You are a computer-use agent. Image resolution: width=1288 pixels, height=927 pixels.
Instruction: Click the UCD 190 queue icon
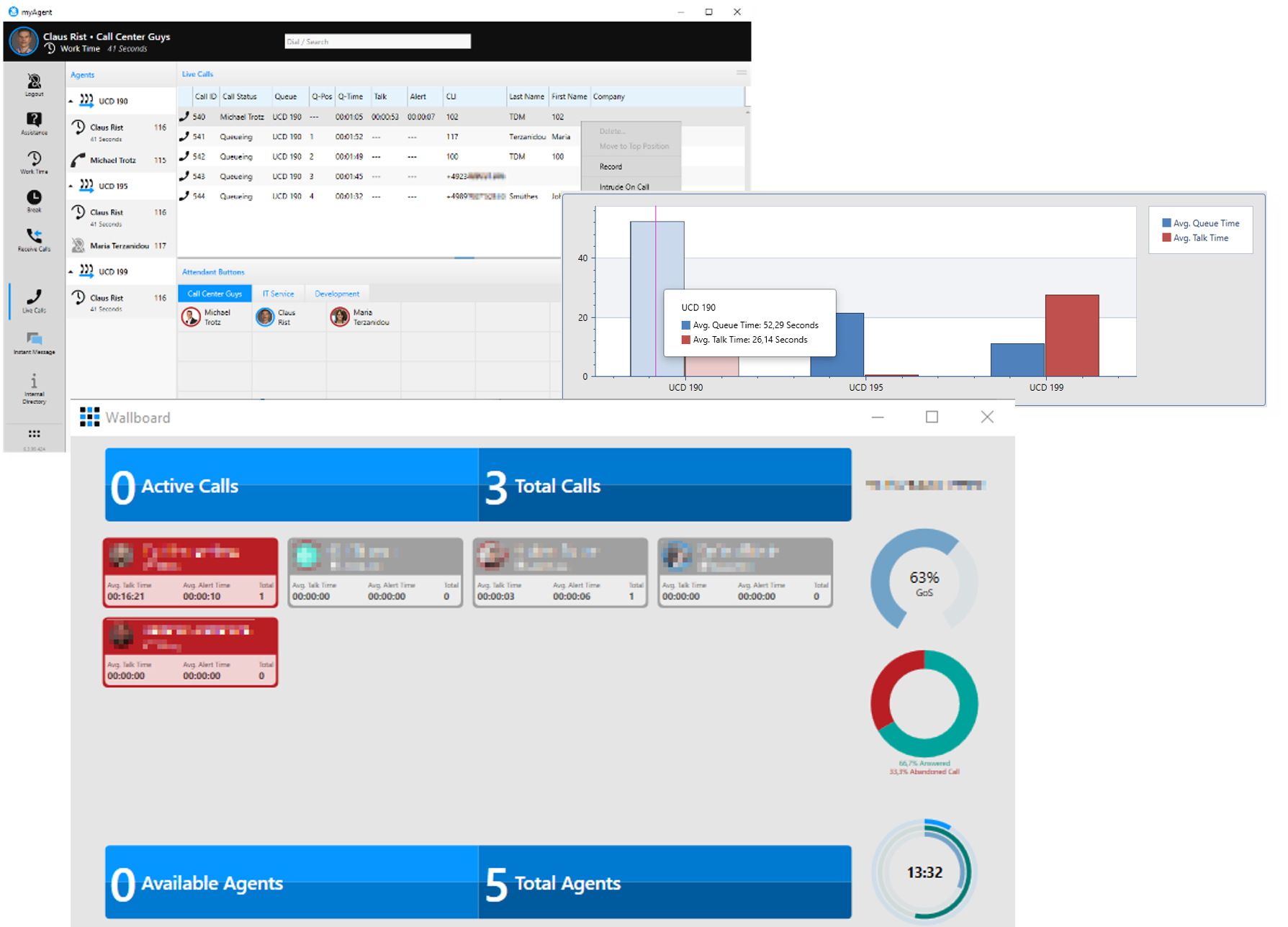tap(86, 101)
